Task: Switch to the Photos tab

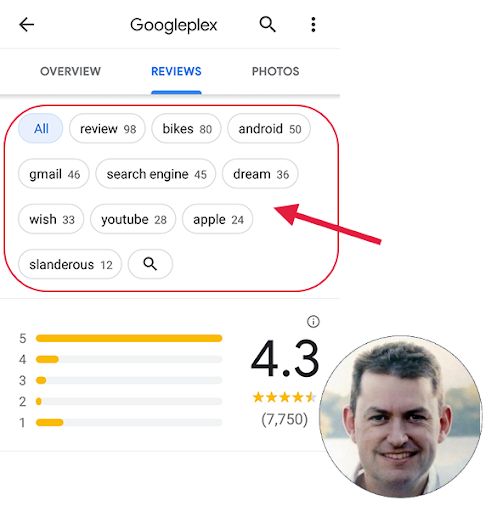Action: pos(275,71)
